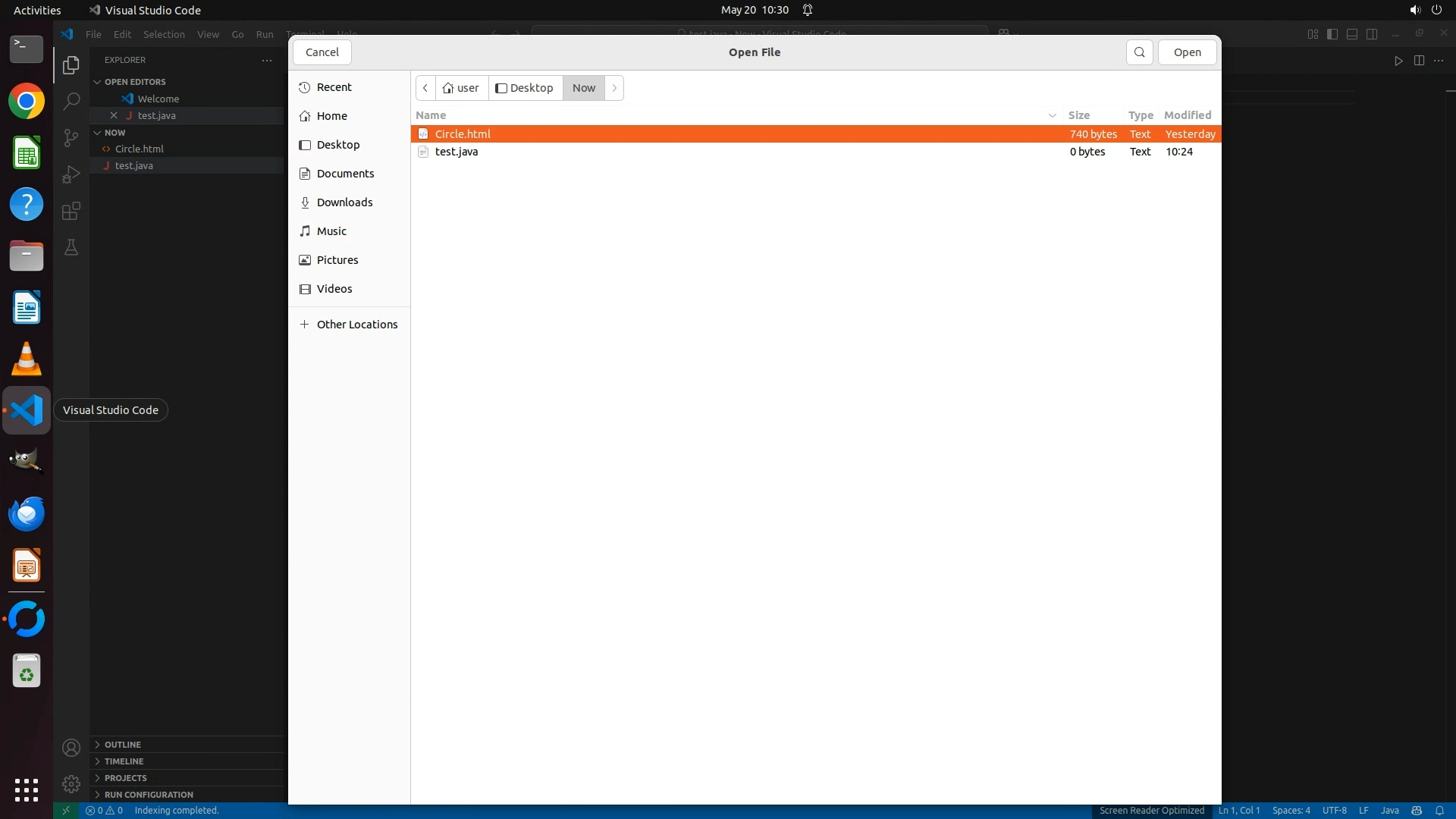Screen dimensions: 1456x819
Task: Select test.java in the file list
Action: click(x=457, y=152)
